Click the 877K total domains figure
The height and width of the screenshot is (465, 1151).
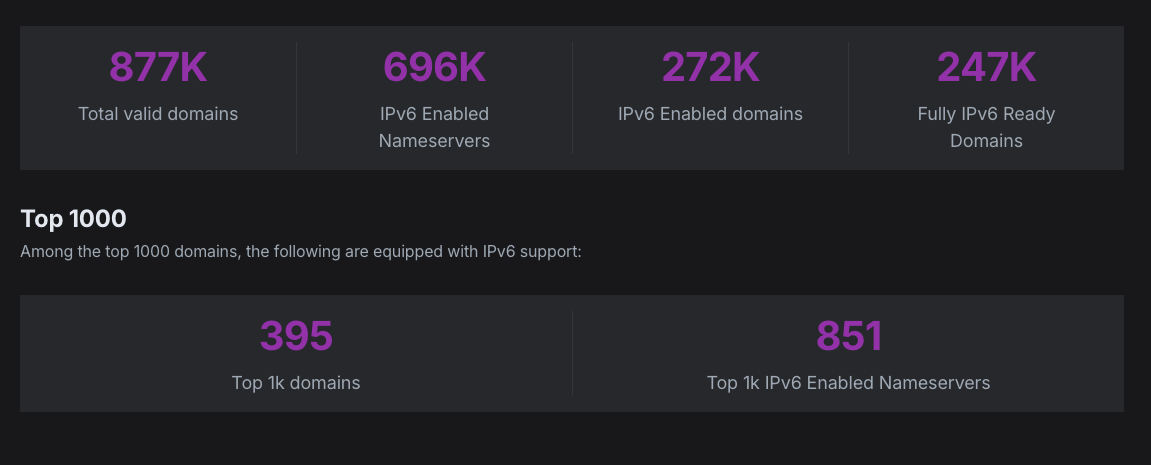coord(158,67)
